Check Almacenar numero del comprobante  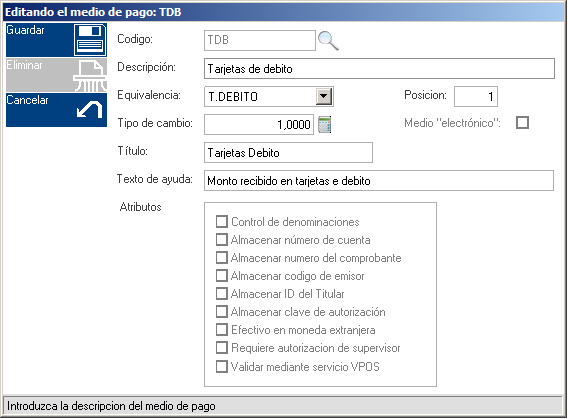pos(222,258)
